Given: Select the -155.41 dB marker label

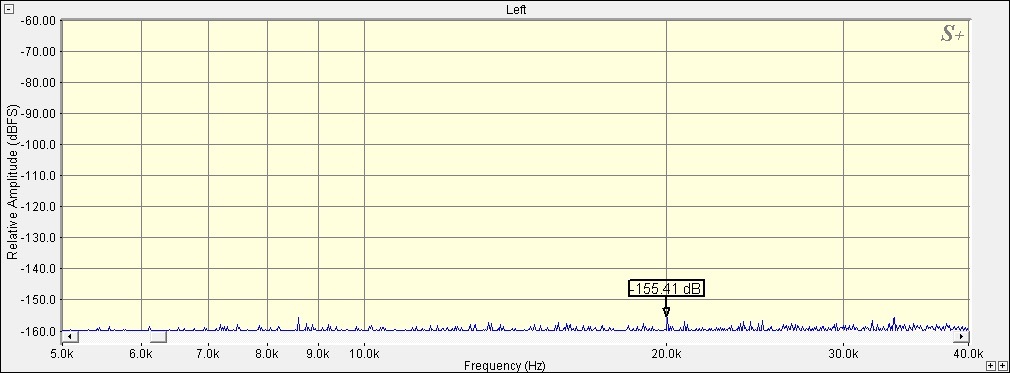Looking at the screenshot, I should [666, 289].
